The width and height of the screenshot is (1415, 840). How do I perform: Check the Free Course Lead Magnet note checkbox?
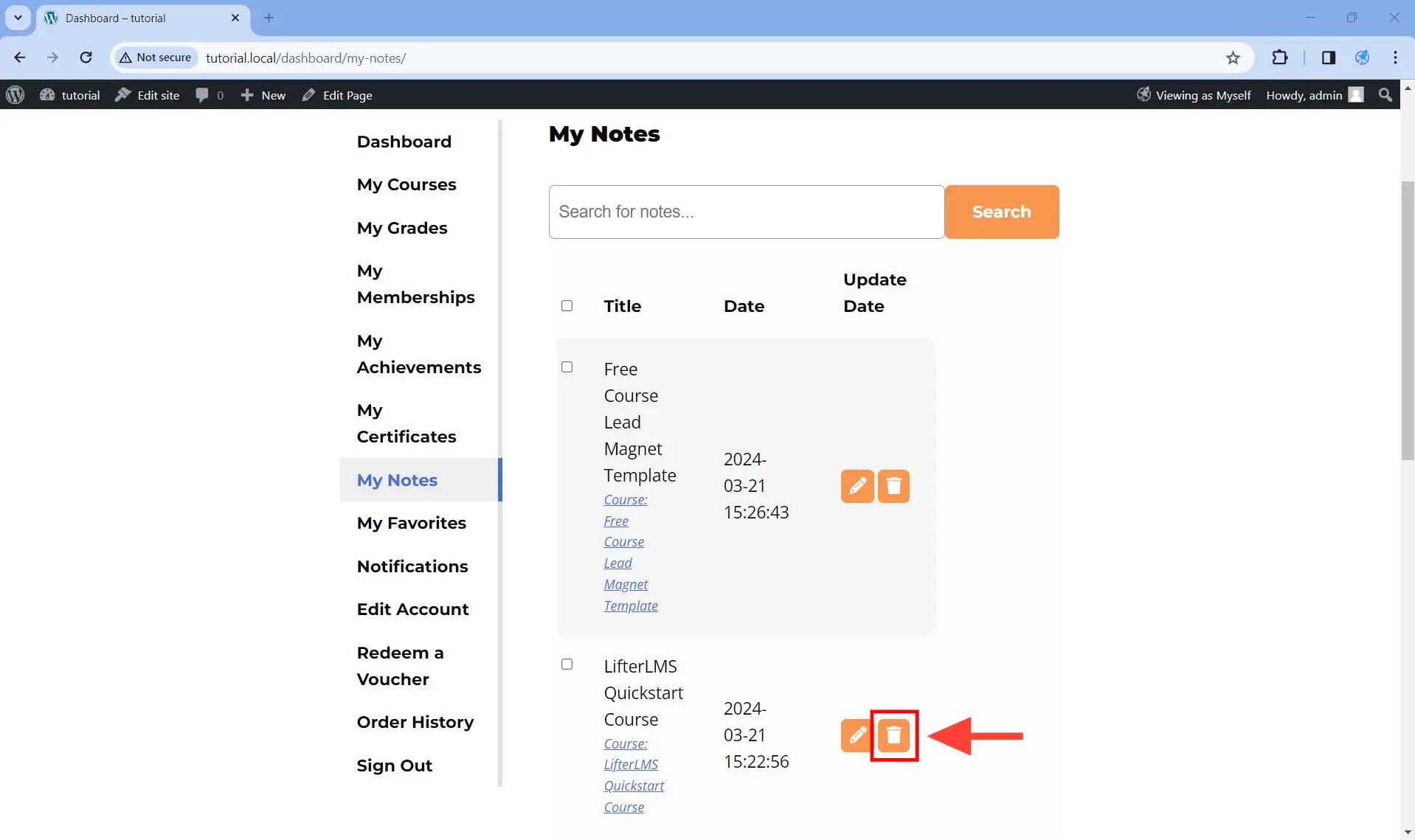(x=567, y=367)
